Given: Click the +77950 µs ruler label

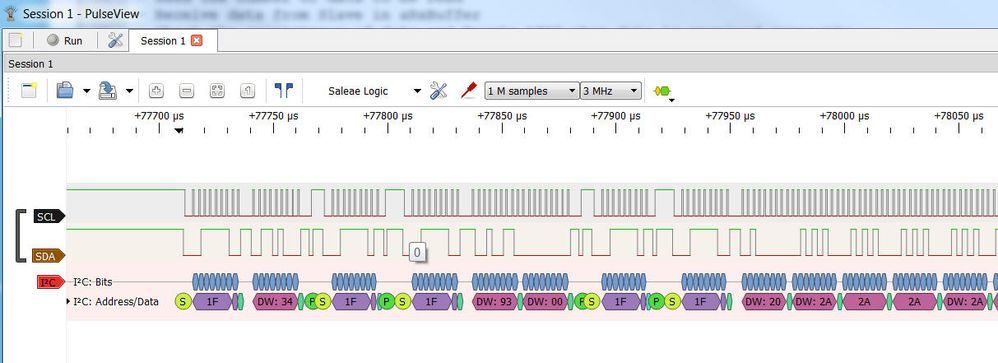Looking at the screenshot, I should 730,116.
